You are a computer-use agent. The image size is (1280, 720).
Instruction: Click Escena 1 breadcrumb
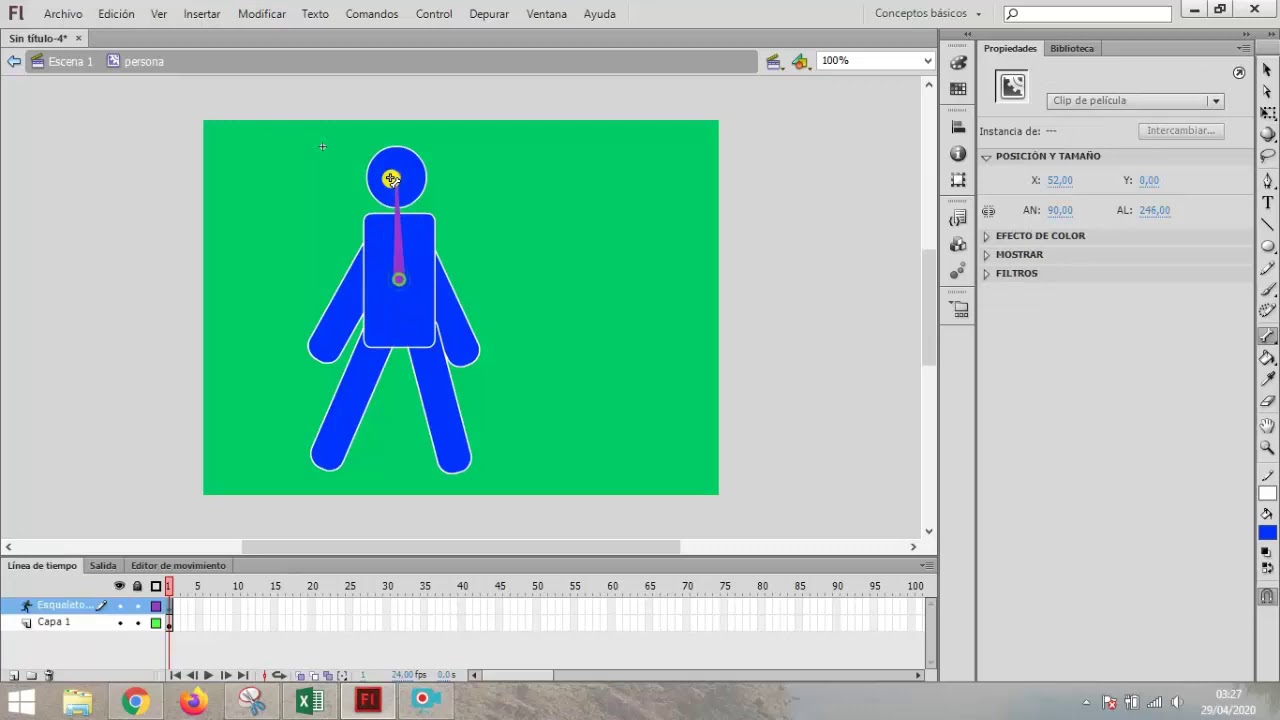(62, 61)
